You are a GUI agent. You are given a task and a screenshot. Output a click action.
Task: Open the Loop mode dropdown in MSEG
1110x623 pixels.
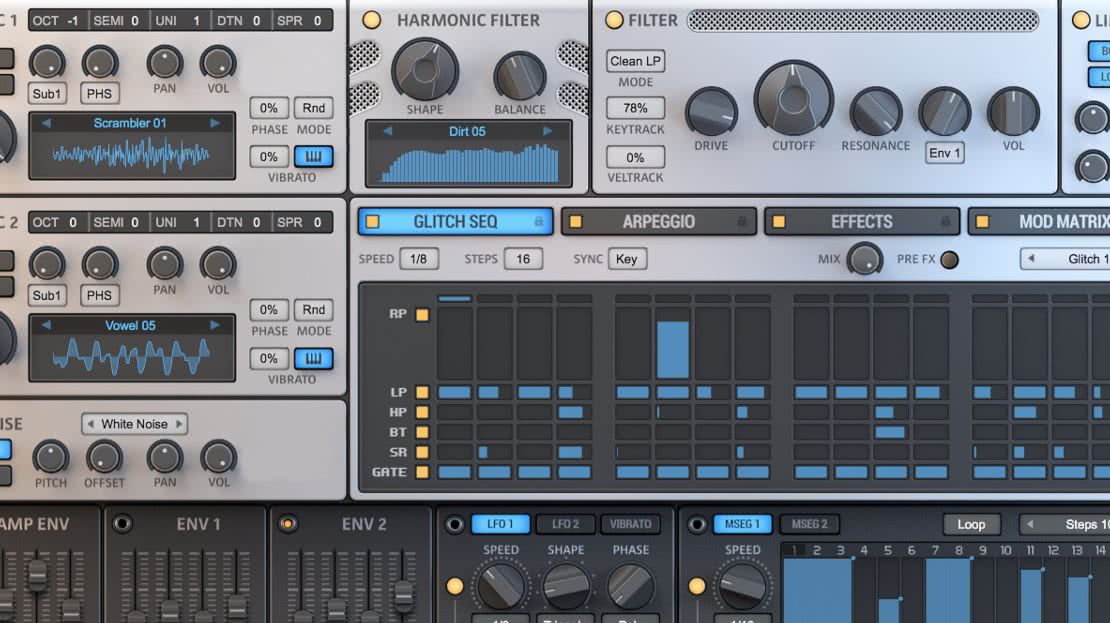(x=971, y=525)
